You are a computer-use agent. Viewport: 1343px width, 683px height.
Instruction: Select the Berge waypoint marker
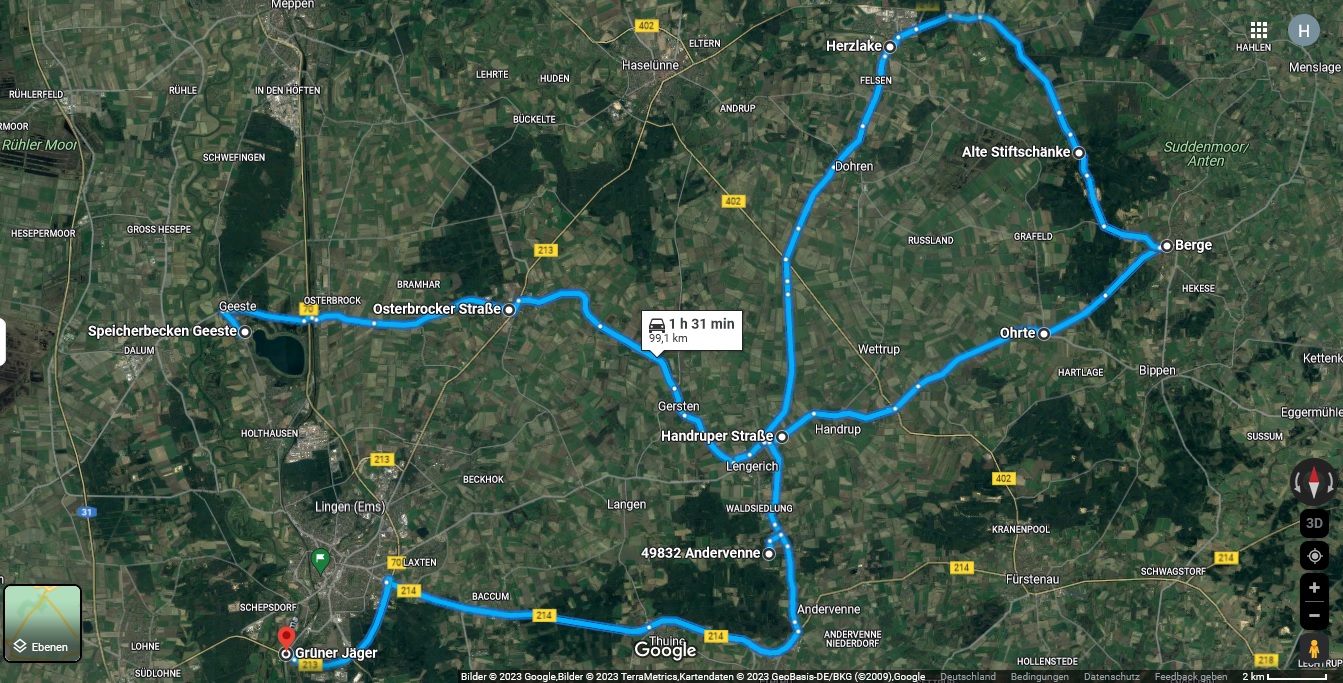point(1166,246)
